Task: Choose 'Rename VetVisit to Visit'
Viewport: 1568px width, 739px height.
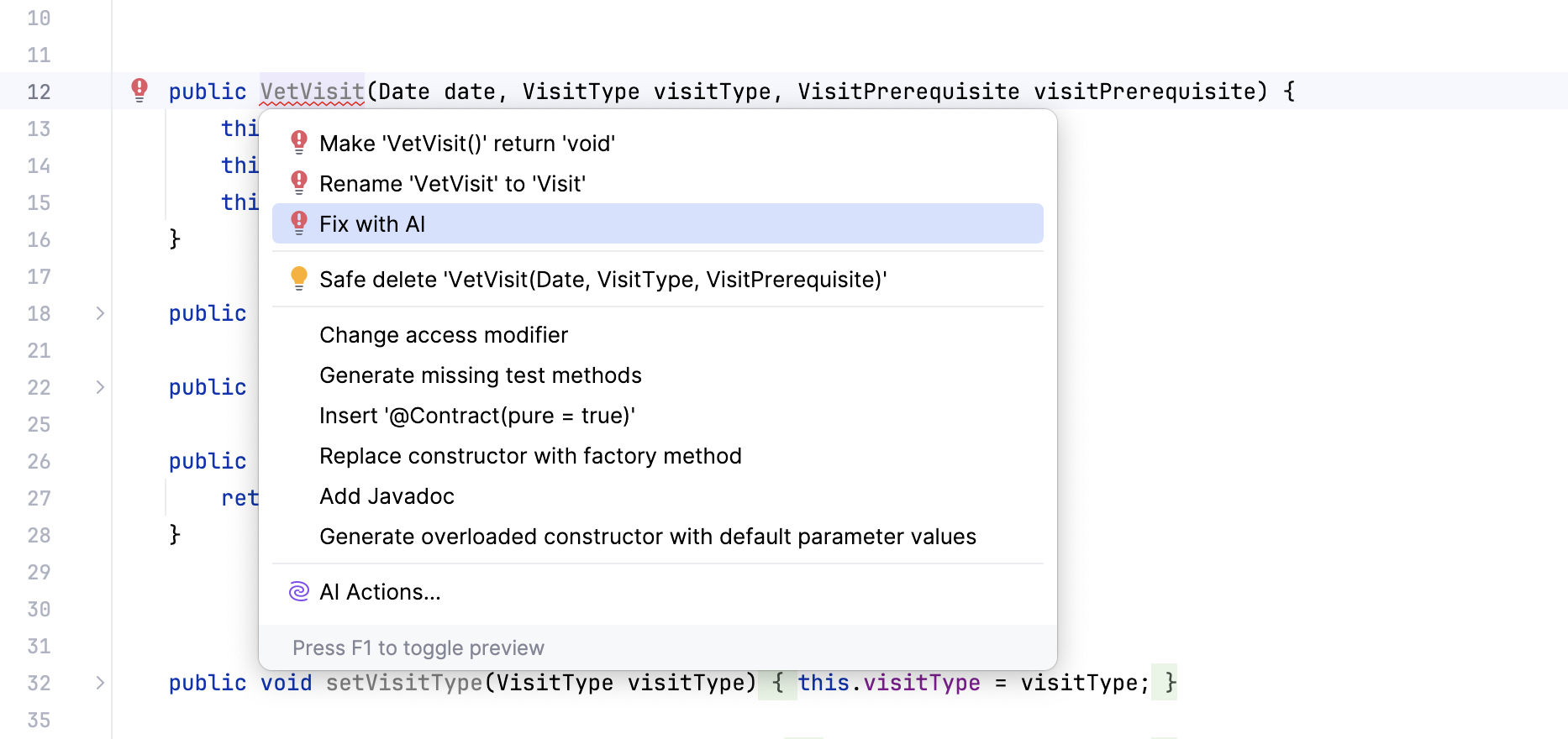Action: pyautogui.click(x=452, y=183)
